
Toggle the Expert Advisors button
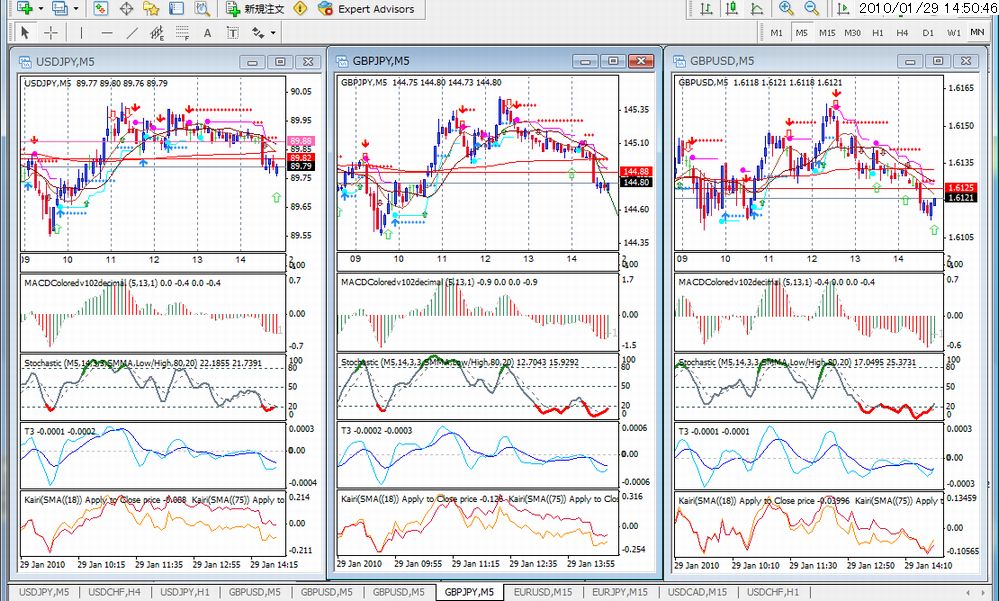tap(366, 9)
